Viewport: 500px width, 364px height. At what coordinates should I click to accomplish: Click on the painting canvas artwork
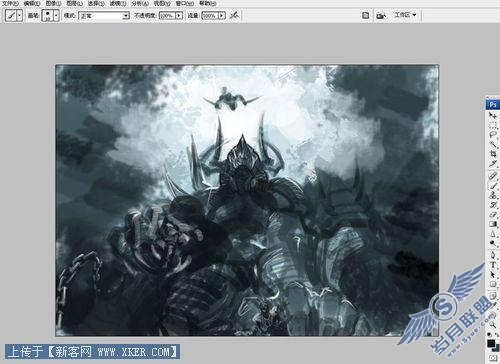[247, 200]
